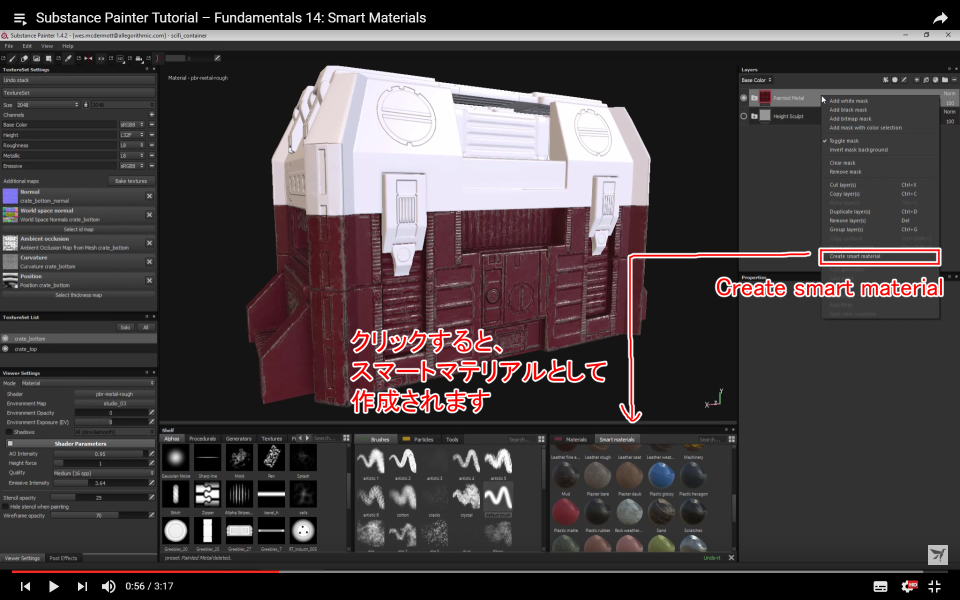Click the remove layer minus icon in Layers

tap(954, 80)
